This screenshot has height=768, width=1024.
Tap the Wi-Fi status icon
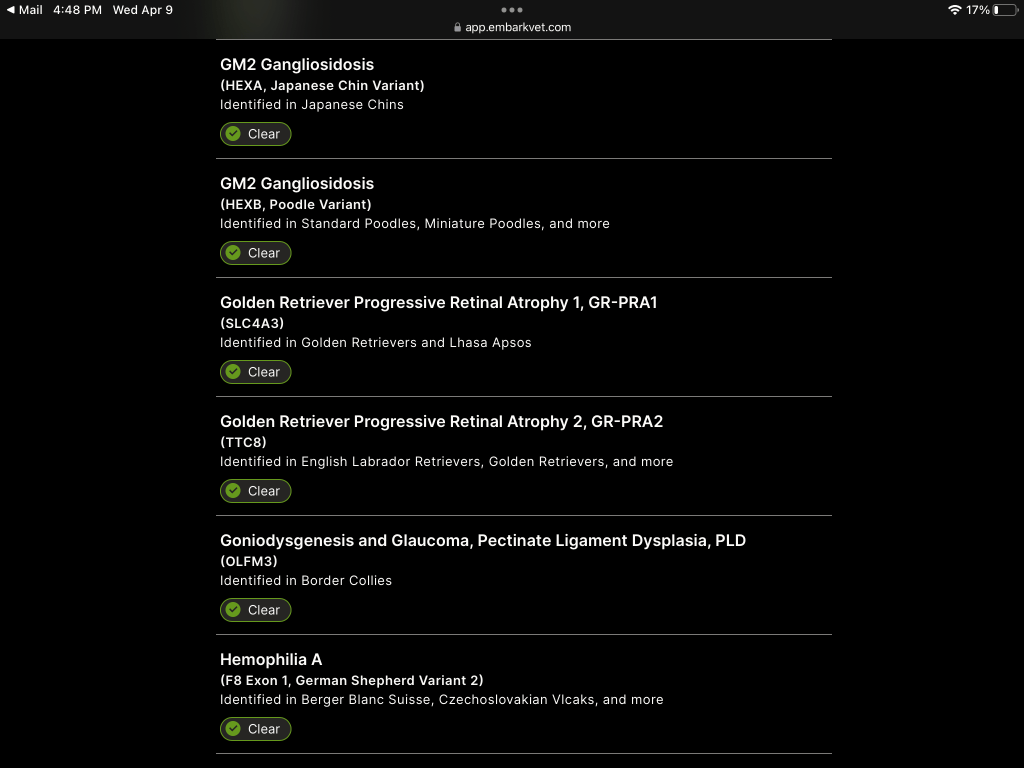click(954, 10)
